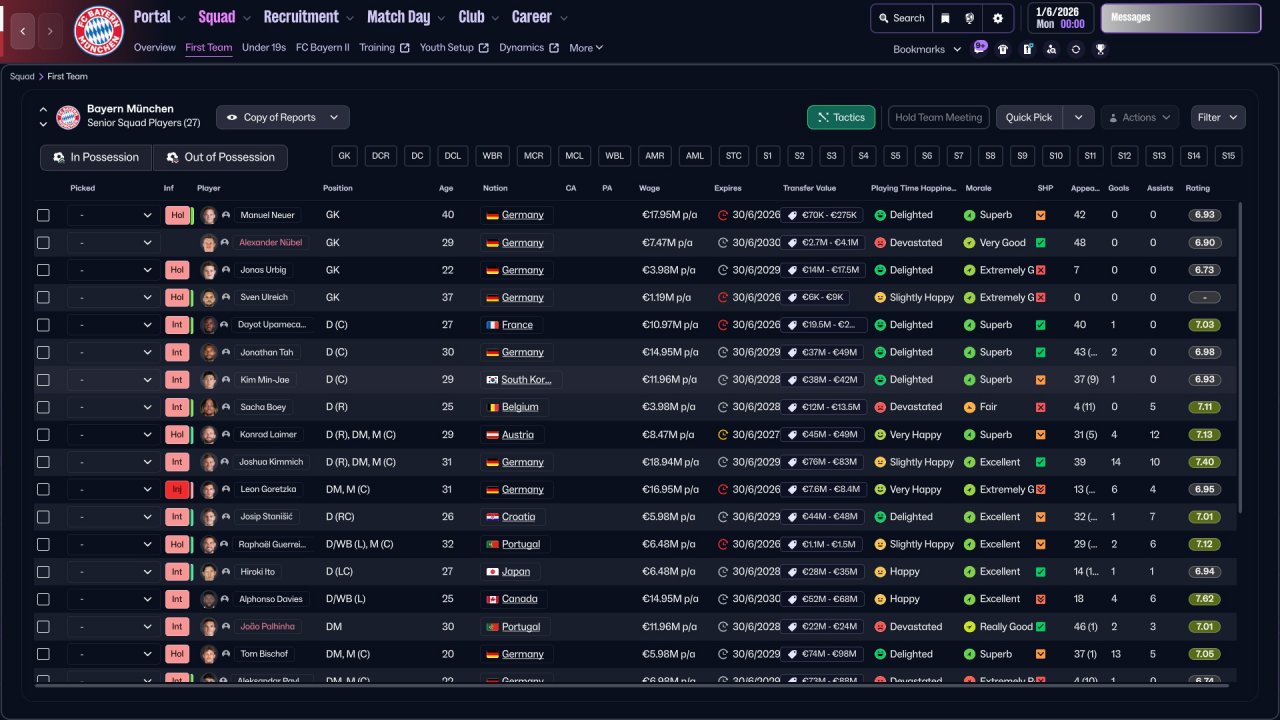Image resolution: width=1280 pixels, height=720 pixels.
Task: Click the bookmark icon beside Search
Action: point(945,18)
